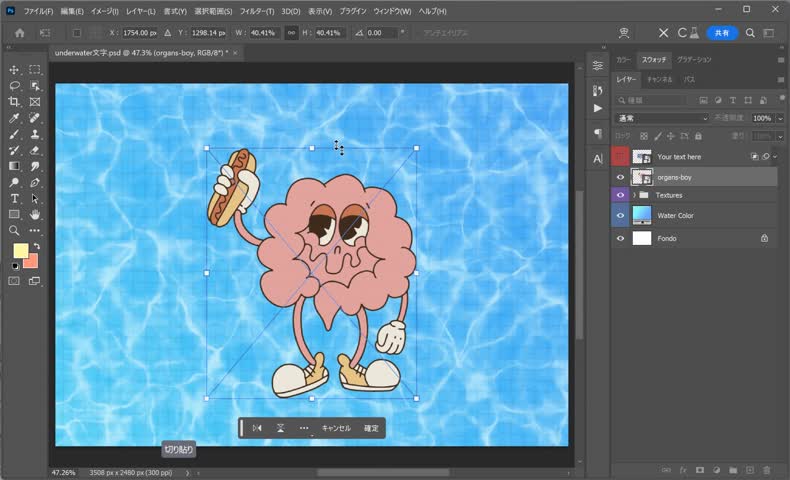Screen dimensions: 790x480
Task: Click the yellow foreground color swatch
Action: [x=20, y=251]
